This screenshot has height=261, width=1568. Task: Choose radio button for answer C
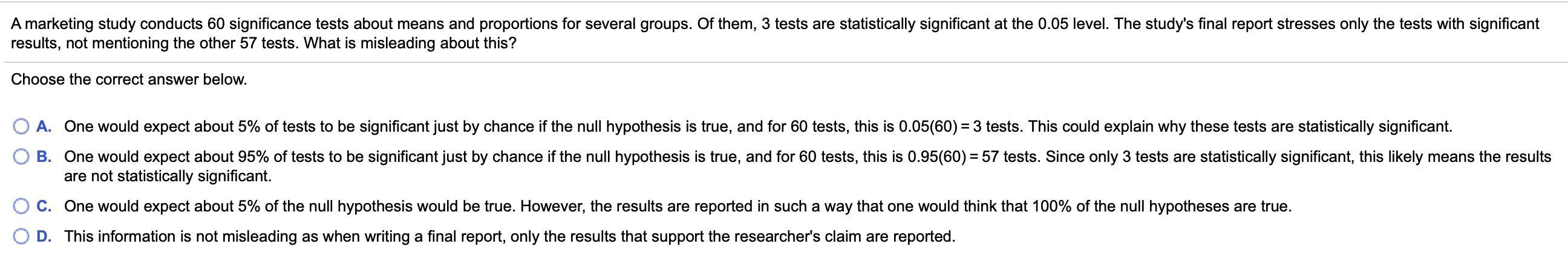tap(21, 206)
